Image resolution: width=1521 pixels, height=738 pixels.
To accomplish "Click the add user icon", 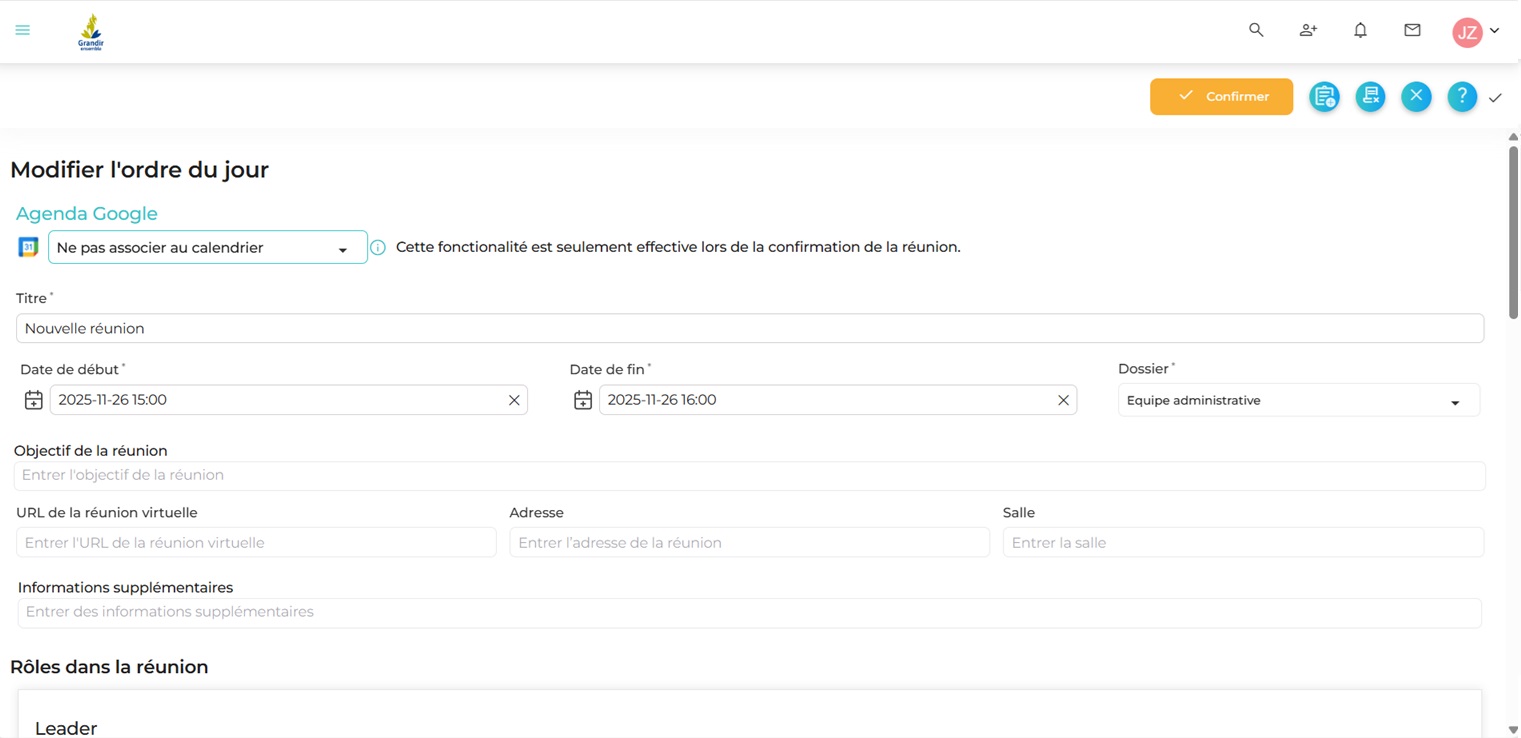I will 1308,31.
